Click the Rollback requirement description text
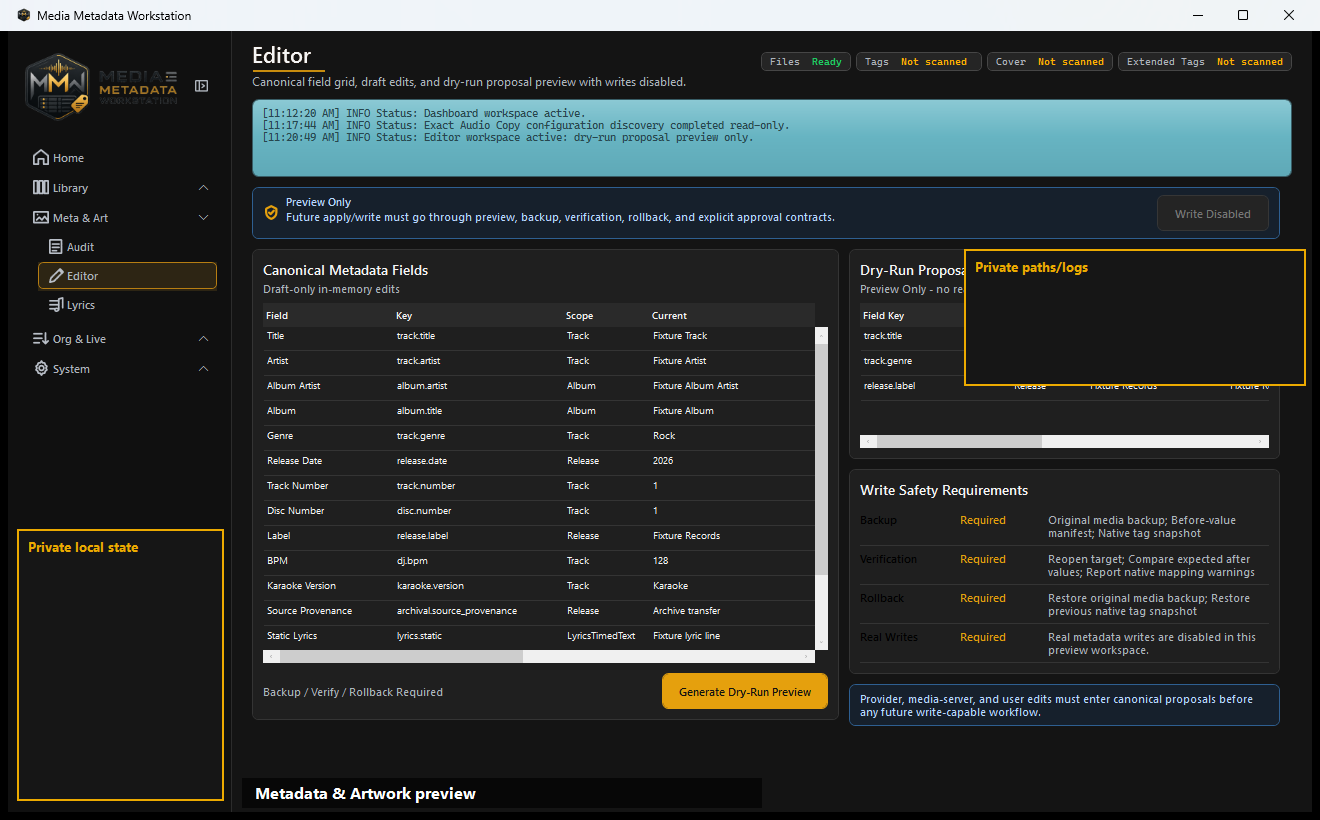Screen dimensions: 1320x820 1149,605
